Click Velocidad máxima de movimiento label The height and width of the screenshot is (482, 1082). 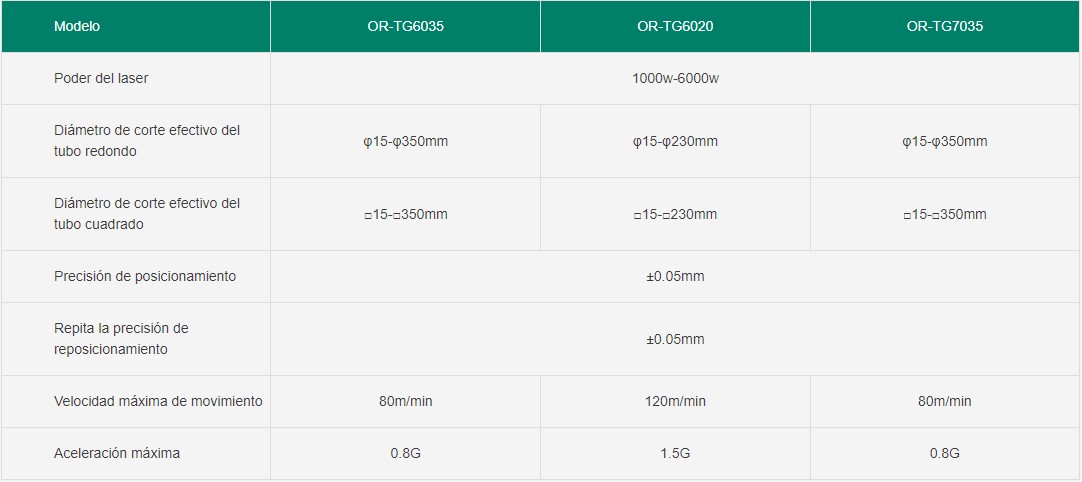click(158, 401)
